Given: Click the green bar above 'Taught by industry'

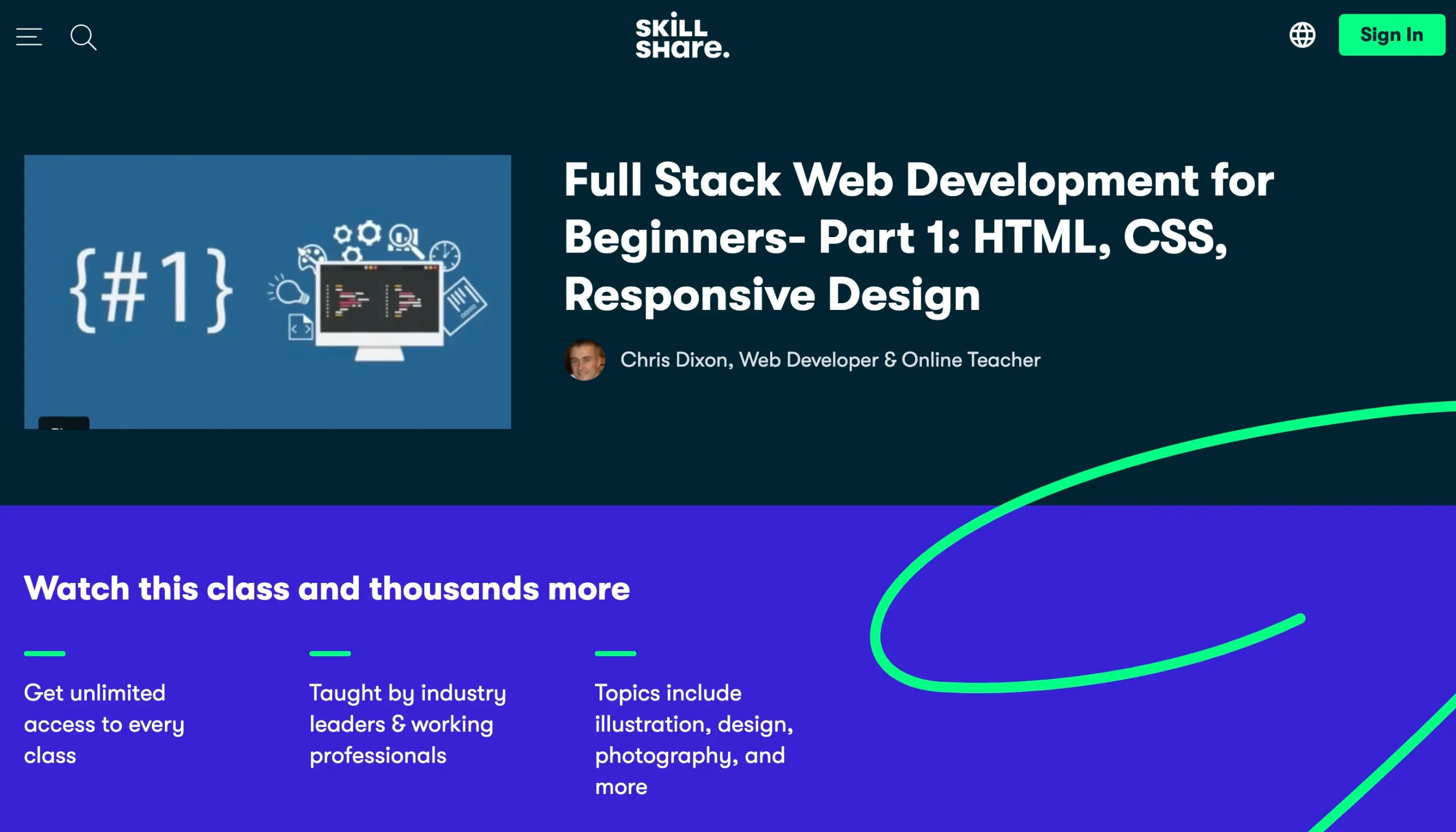Looking at the screenshot, I should 330,653.
